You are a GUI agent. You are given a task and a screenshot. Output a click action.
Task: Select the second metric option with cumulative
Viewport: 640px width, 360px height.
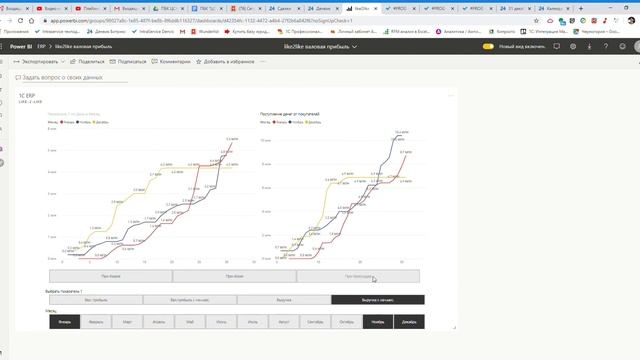point(190,300)
